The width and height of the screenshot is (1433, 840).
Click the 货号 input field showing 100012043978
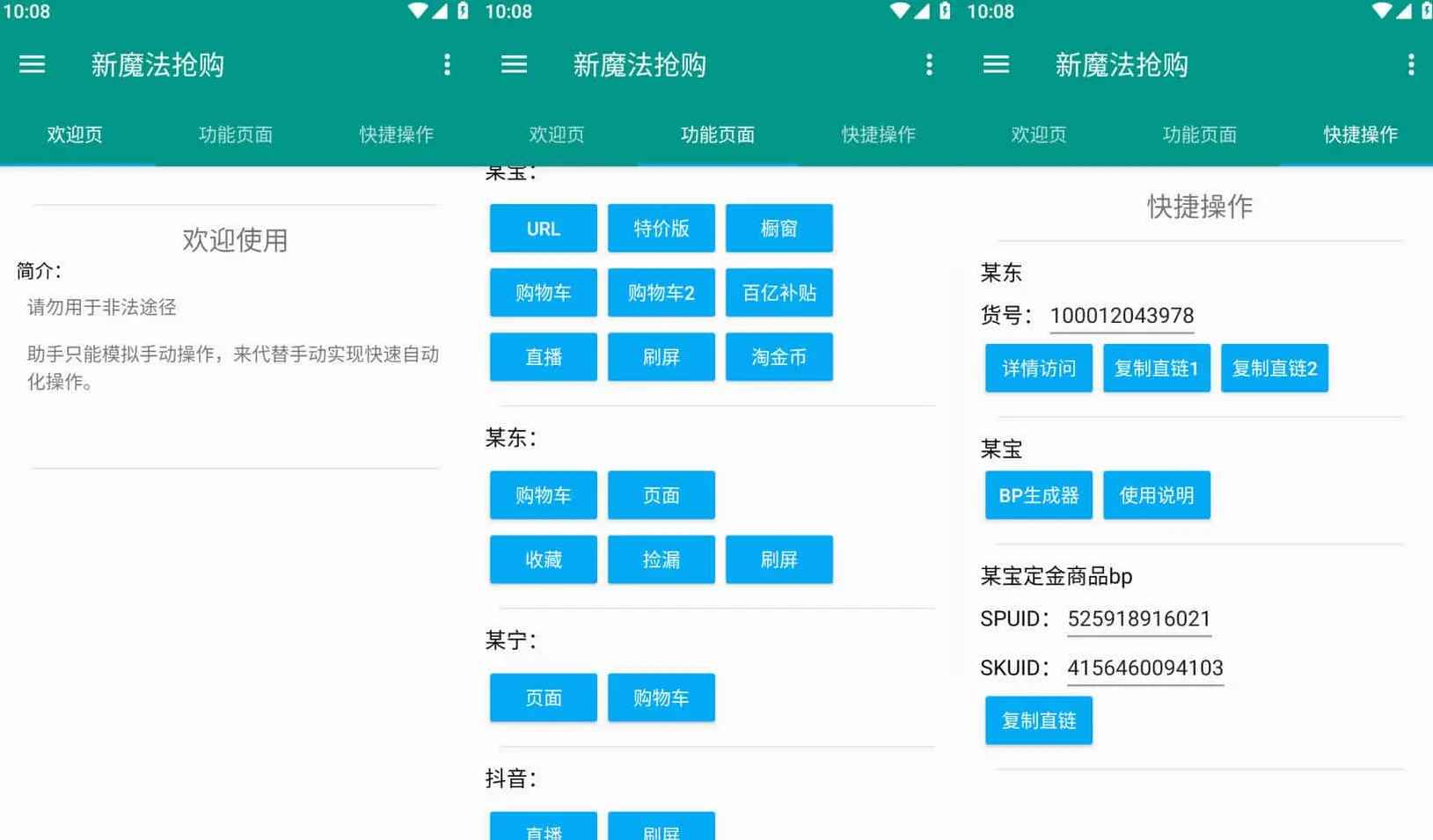click(1122, 316)
